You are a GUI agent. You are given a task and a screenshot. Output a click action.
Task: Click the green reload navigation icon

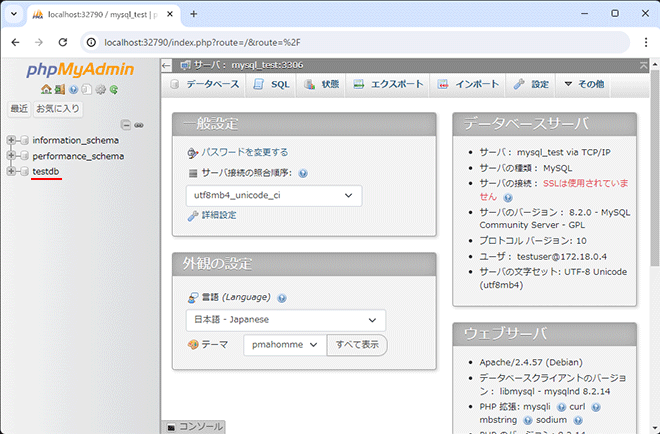(114, 89)
